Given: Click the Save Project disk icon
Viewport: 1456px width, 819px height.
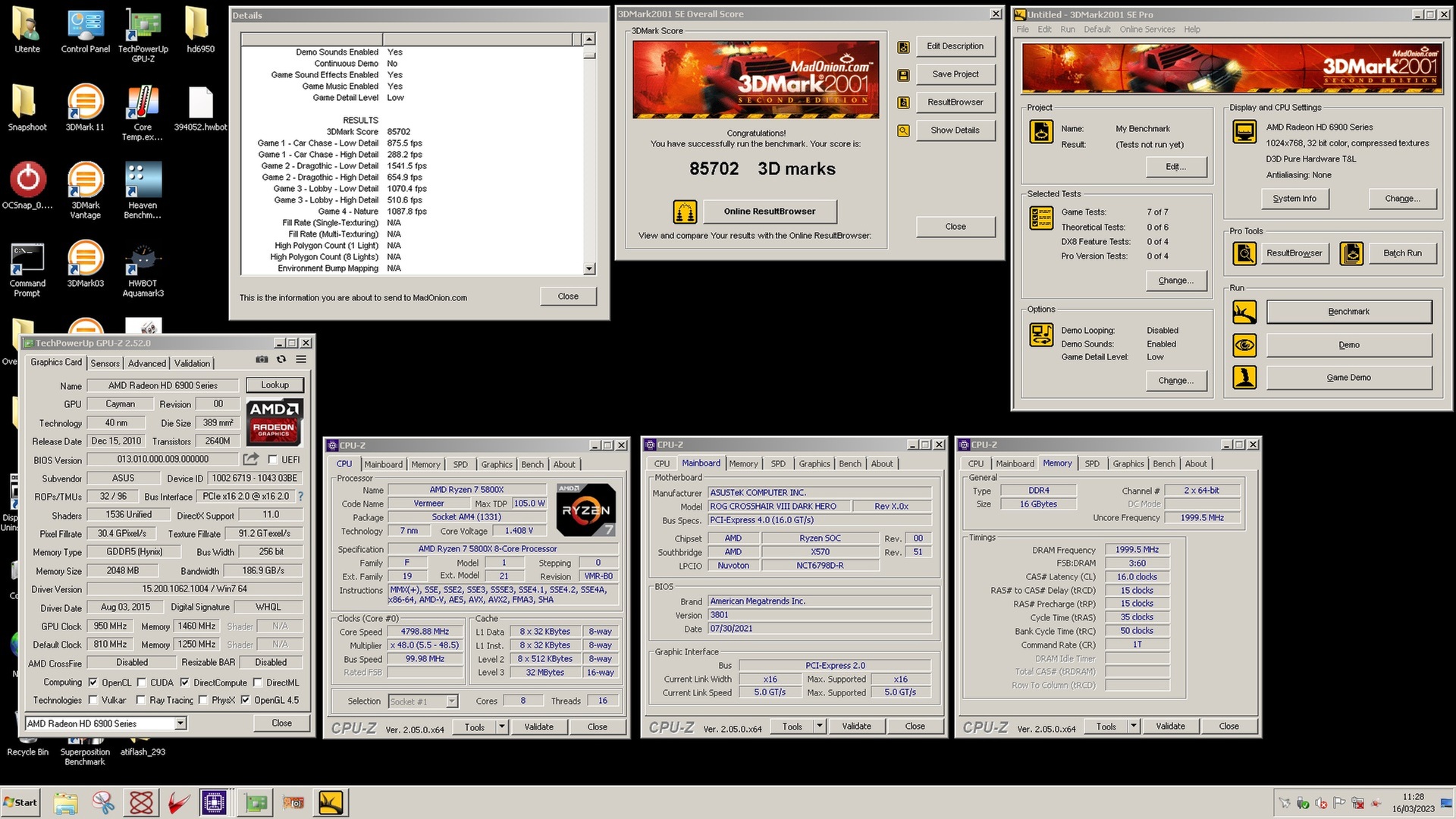Looking at the screenshot, I should [903, 75].
